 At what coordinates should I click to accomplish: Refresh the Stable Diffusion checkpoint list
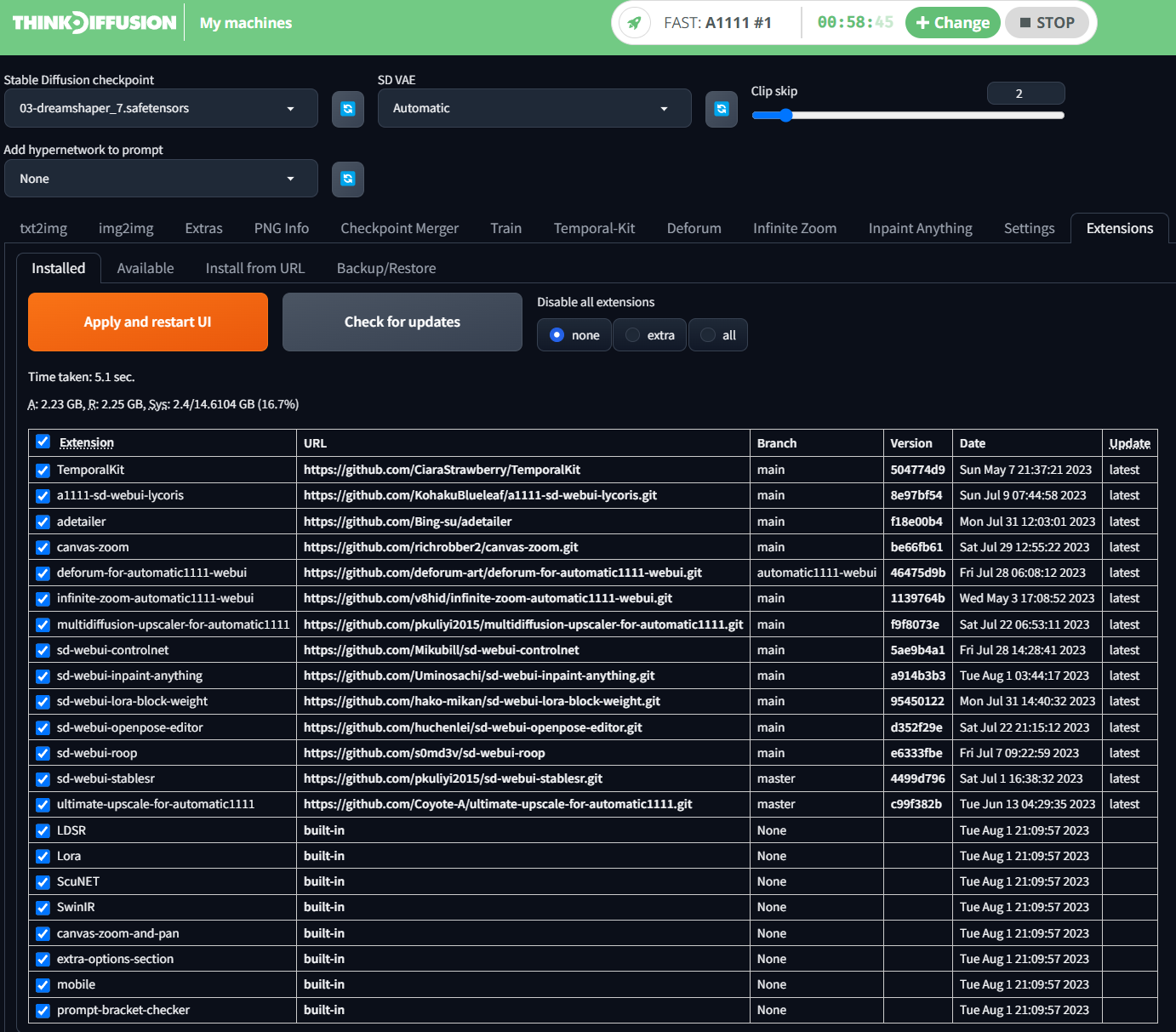[348, 109]
